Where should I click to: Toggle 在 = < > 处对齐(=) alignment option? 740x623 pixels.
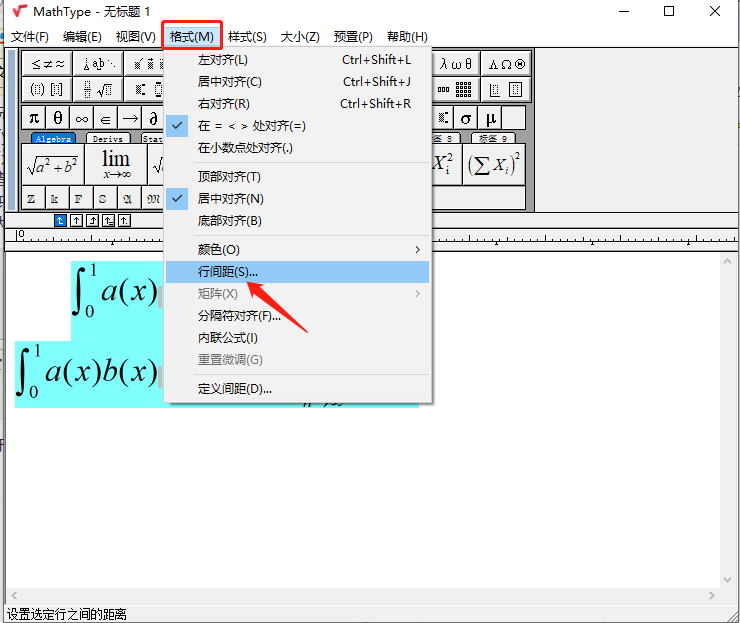pyautogui.click(x=297, y=126)
